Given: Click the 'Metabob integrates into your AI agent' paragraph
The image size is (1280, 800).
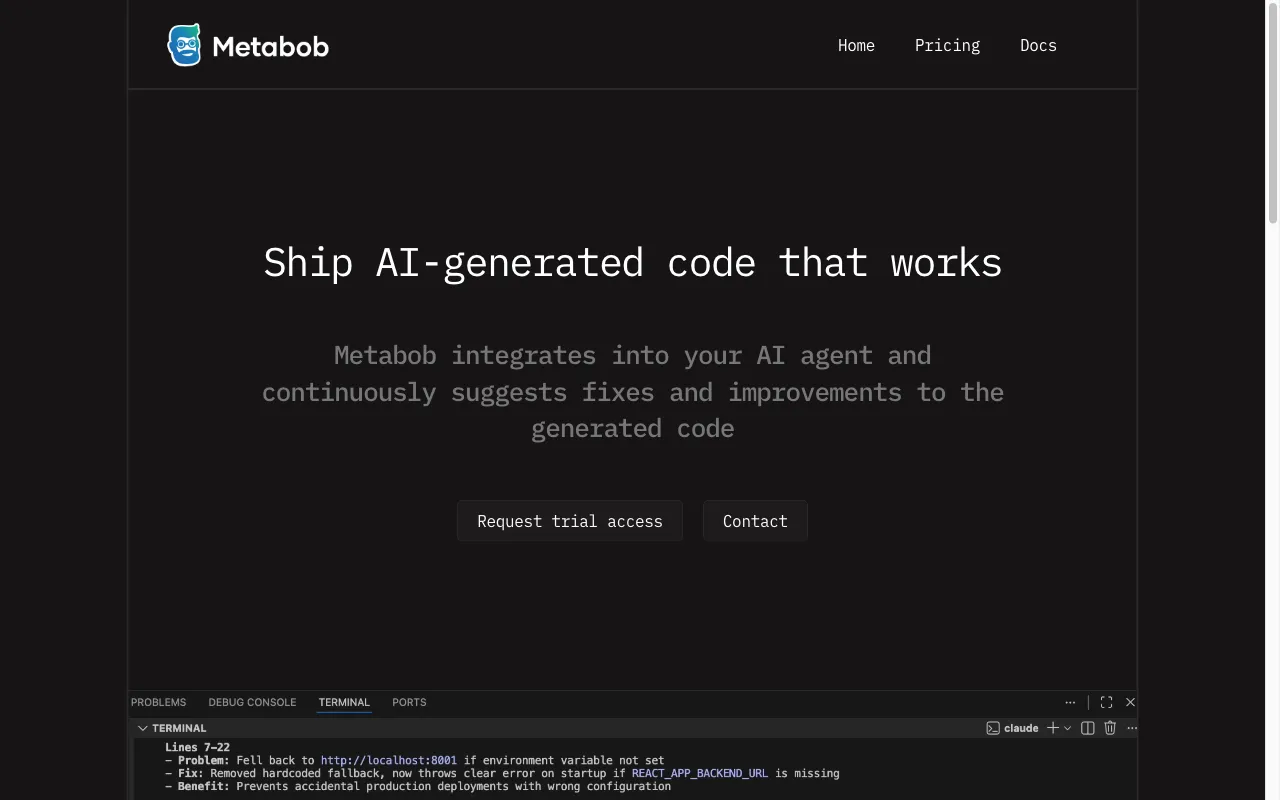Looking at the screenshot, I should coord(633,392).
